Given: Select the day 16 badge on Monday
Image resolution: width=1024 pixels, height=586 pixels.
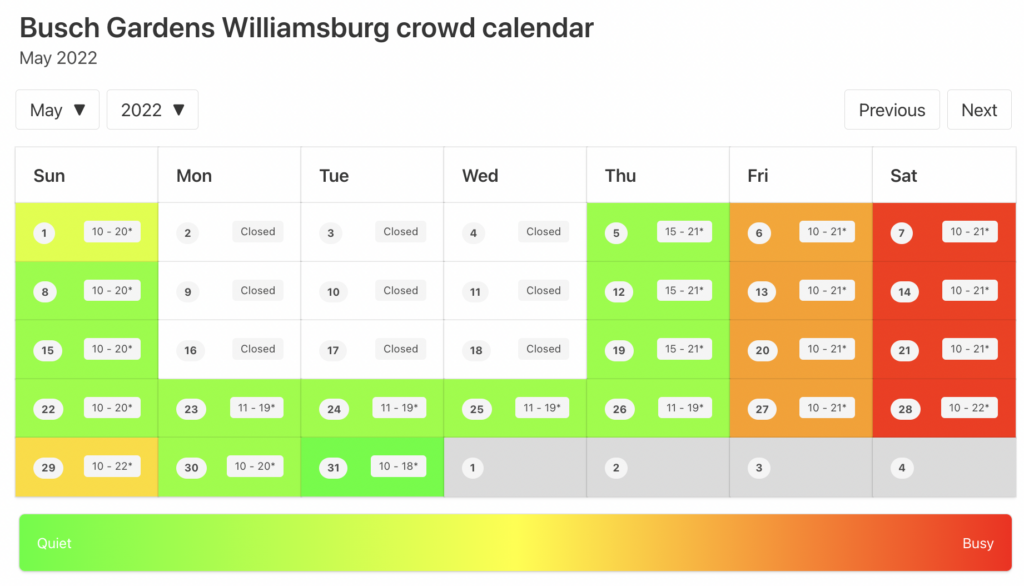Looking at the screenshot, I should (x=190, y=350).
